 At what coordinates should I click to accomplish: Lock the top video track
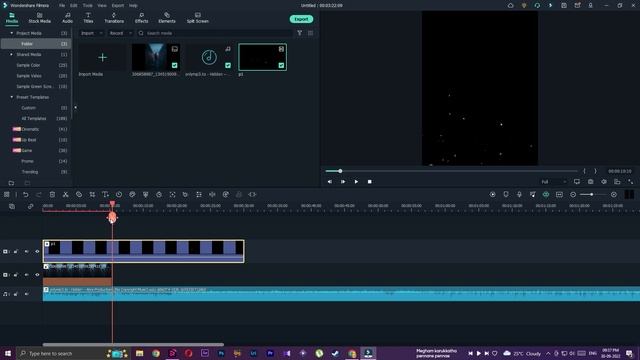(16, 251)
